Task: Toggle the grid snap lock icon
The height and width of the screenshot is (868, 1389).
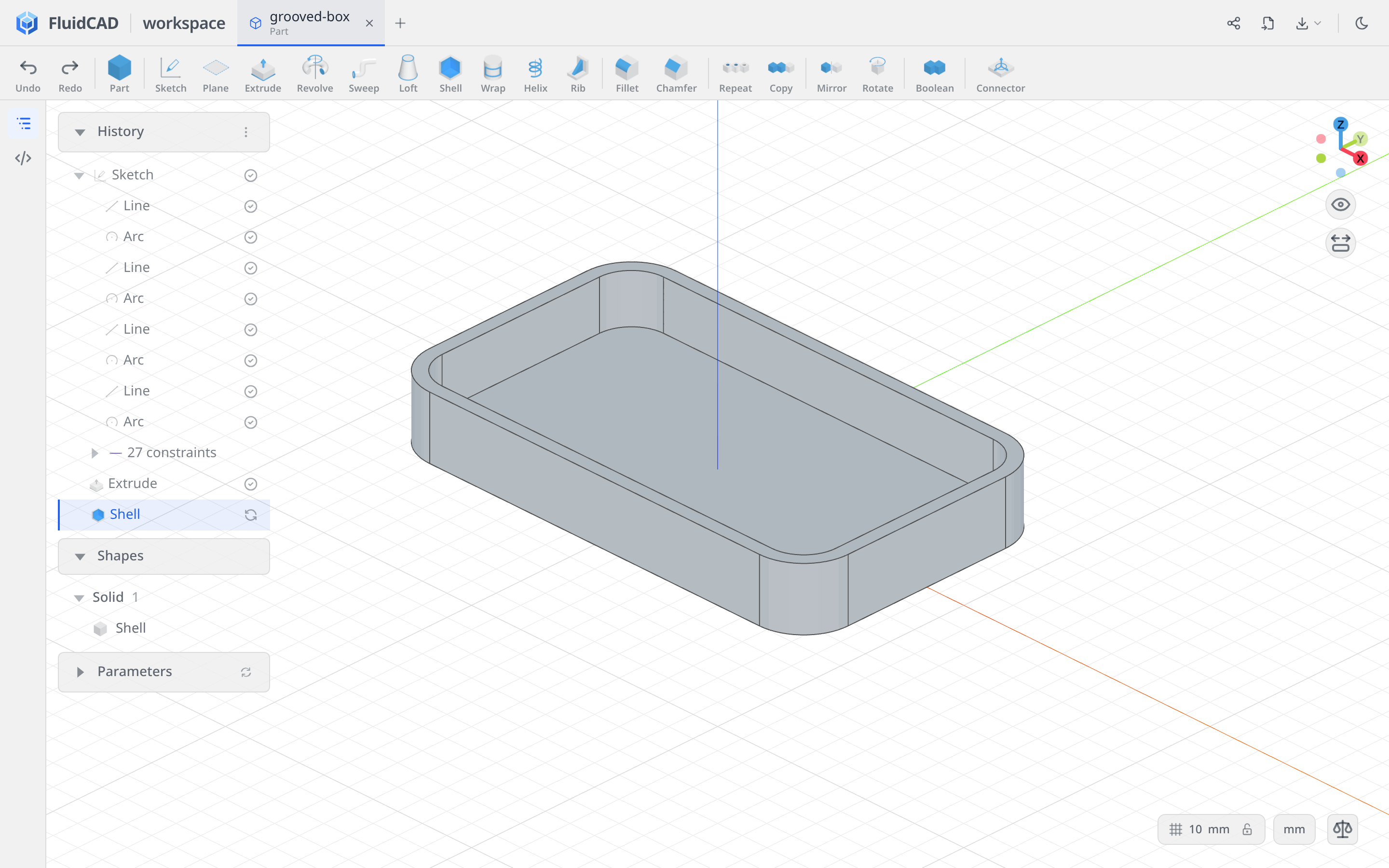Action: point(1247,829)
